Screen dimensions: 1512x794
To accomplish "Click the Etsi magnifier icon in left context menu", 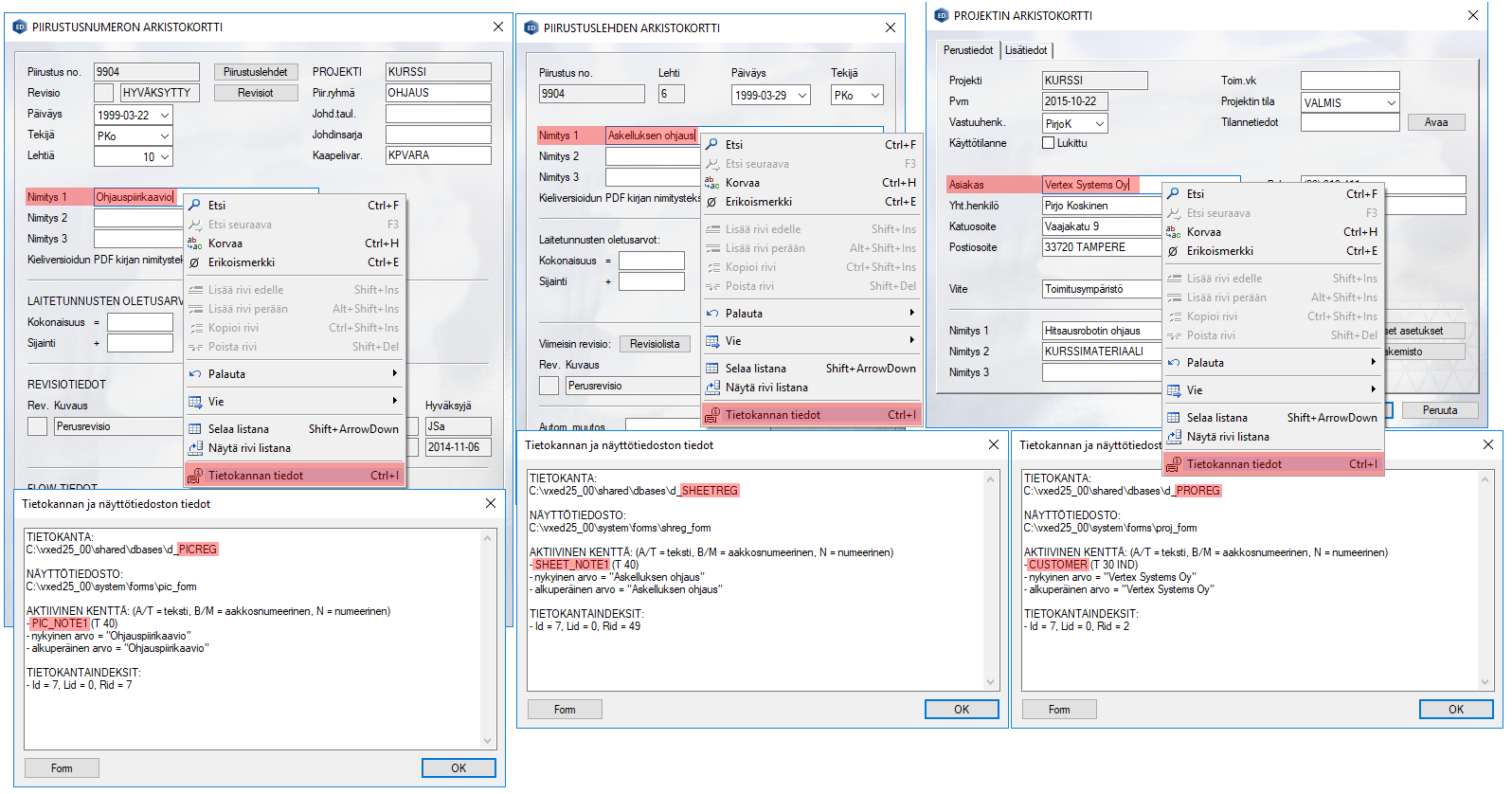I will coord(194,206).
